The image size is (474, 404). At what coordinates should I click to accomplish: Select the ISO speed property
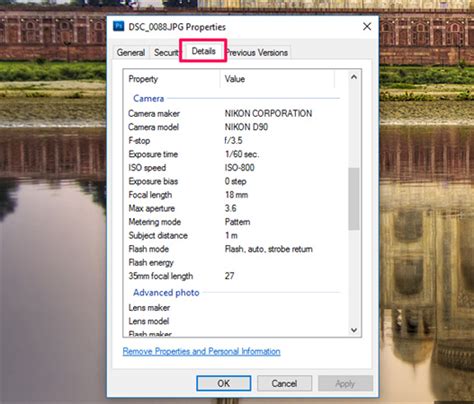pyautogui.click(x=147, y=168)
